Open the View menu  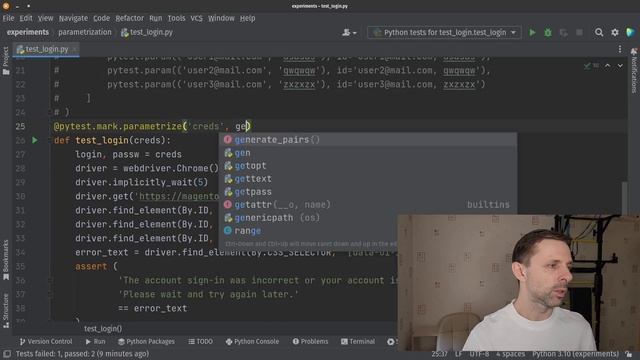(45, 18)
